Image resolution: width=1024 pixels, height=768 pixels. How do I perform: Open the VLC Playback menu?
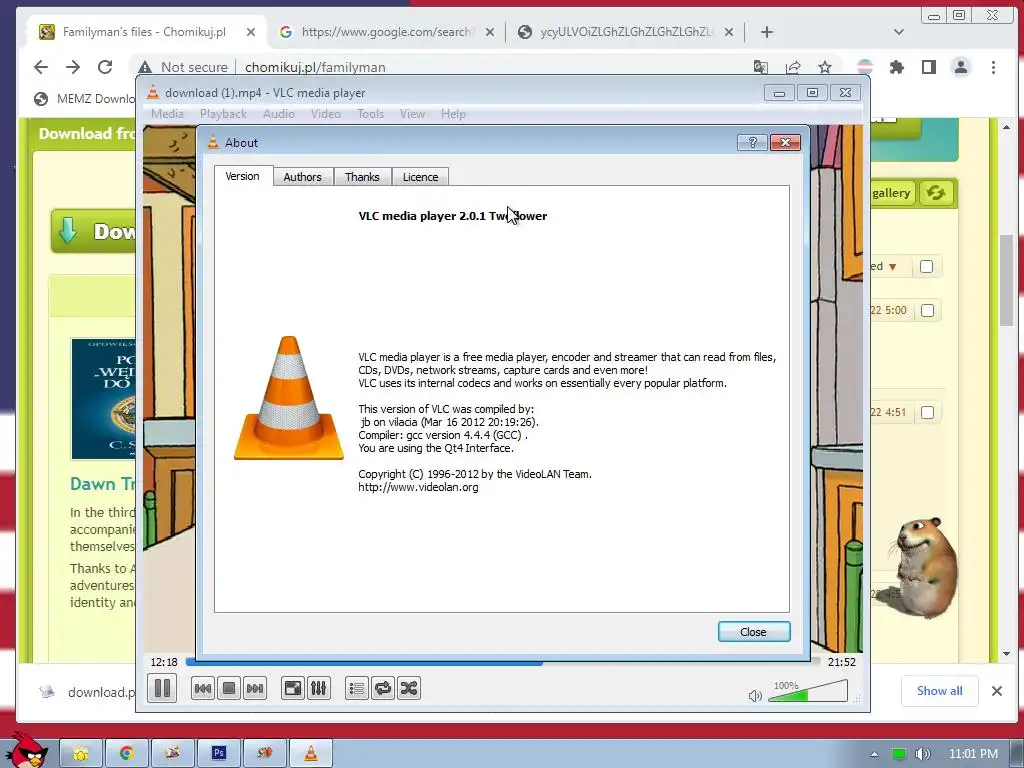223,114
